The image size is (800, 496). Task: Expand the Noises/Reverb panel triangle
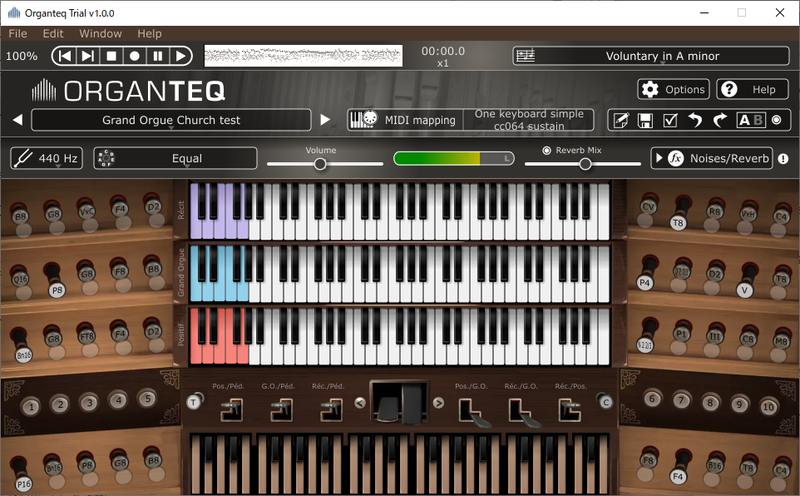click(x=659, y=158)
